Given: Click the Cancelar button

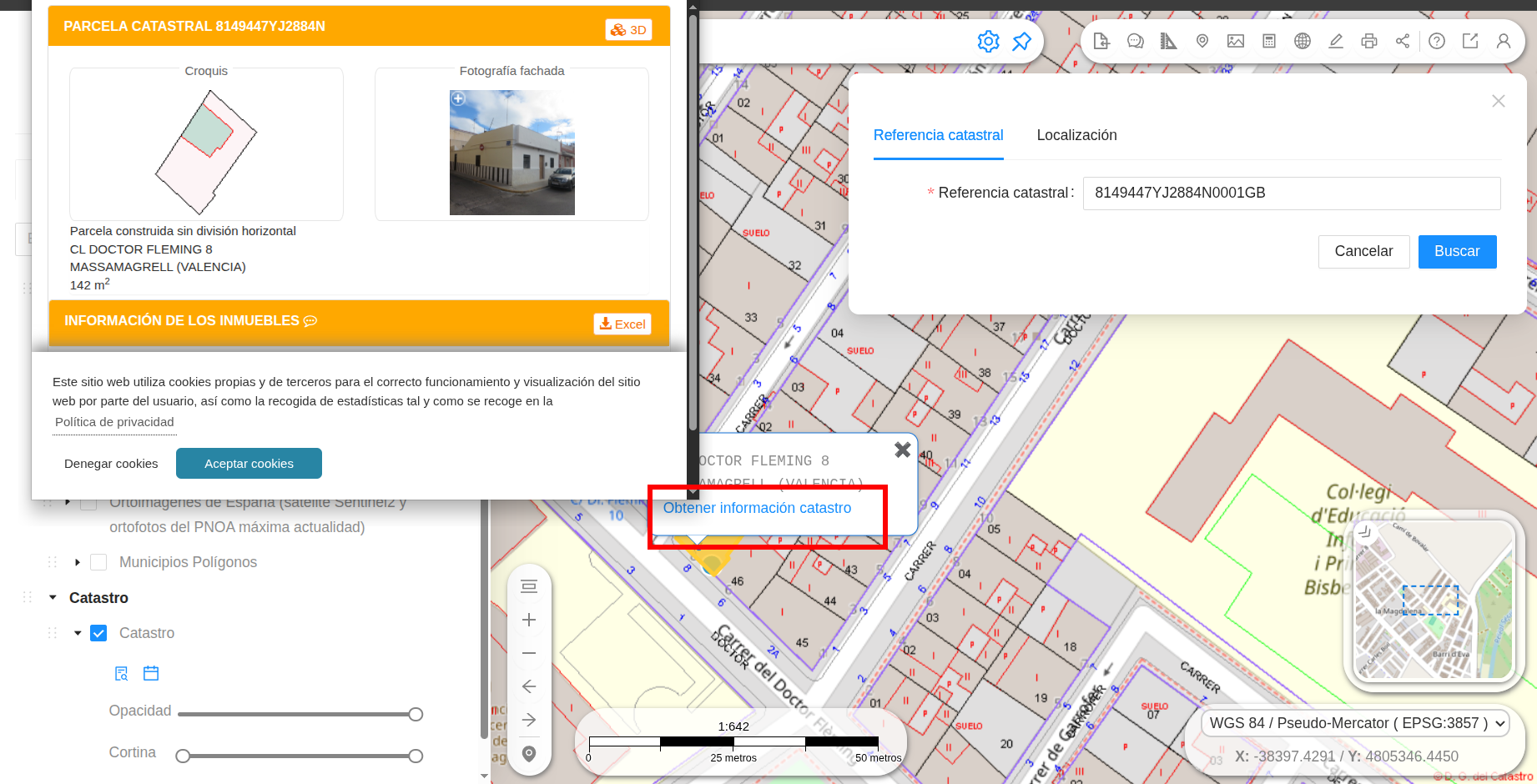Looking at the screenshot, I should point(1363,251).
